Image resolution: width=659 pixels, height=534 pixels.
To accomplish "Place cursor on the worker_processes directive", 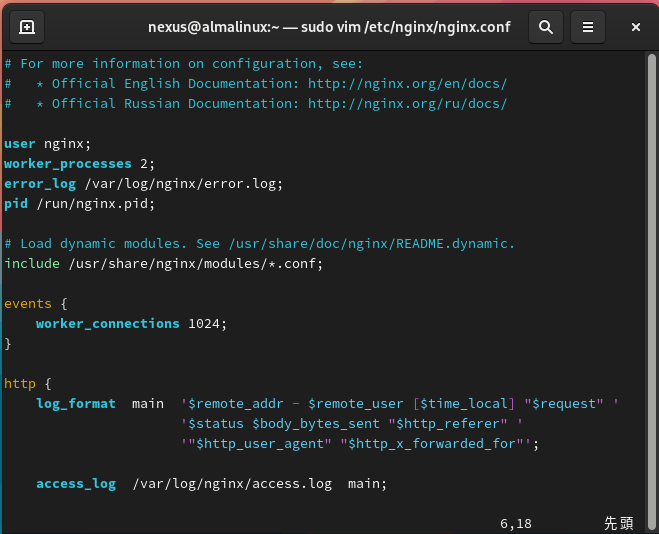I will pos(68,163).
